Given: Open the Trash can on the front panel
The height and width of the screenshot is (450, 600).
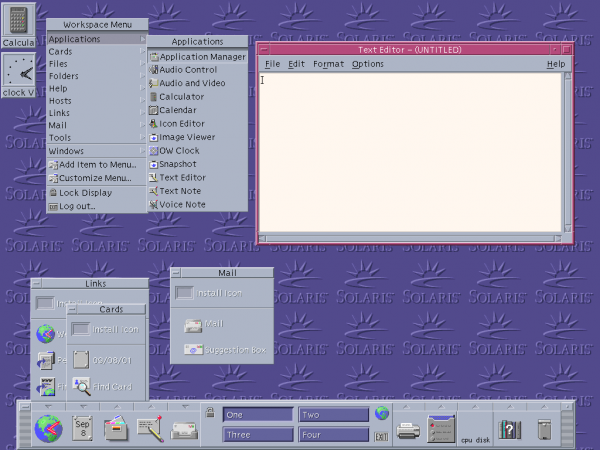Looking at the screenshot, I should [544, 430].
